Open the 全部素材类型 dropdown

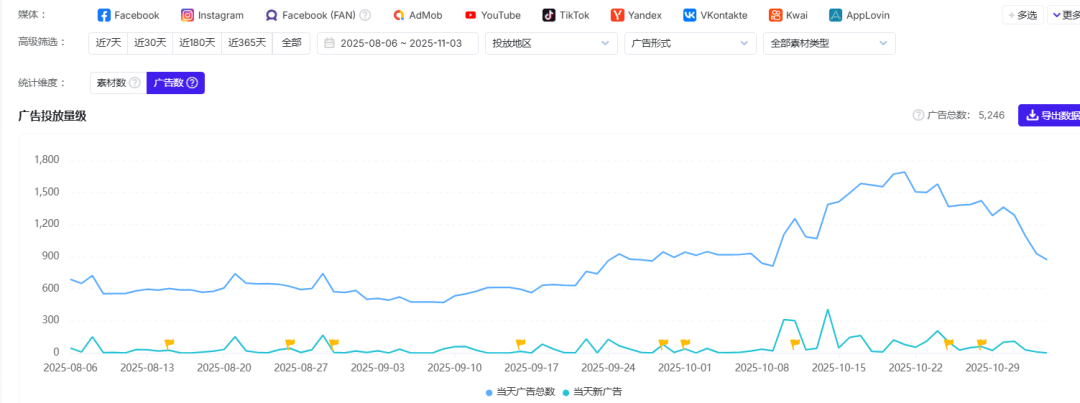828,43
